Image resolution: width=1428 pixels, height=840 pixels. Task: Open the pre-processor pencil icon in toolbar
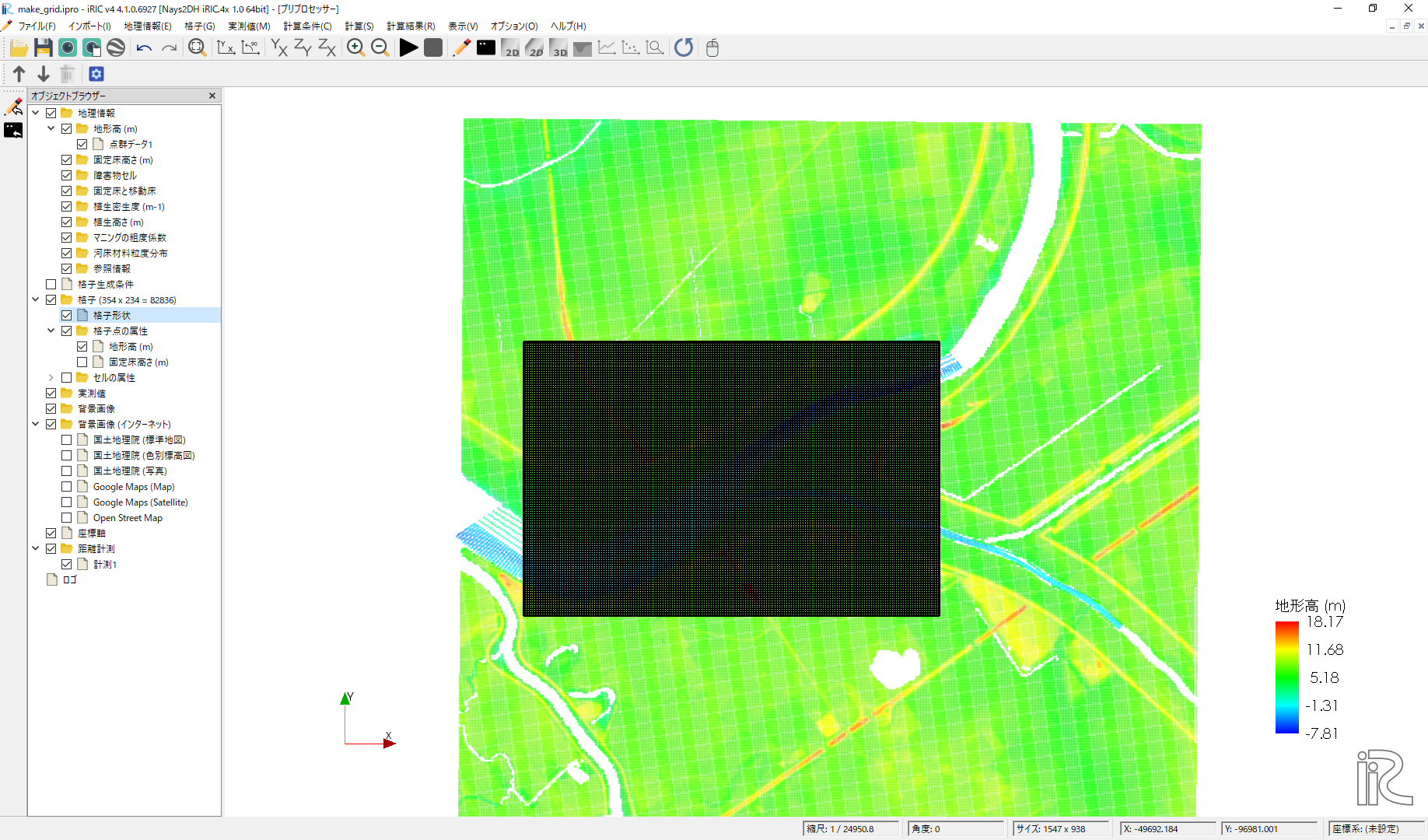[x=461, y=48]
